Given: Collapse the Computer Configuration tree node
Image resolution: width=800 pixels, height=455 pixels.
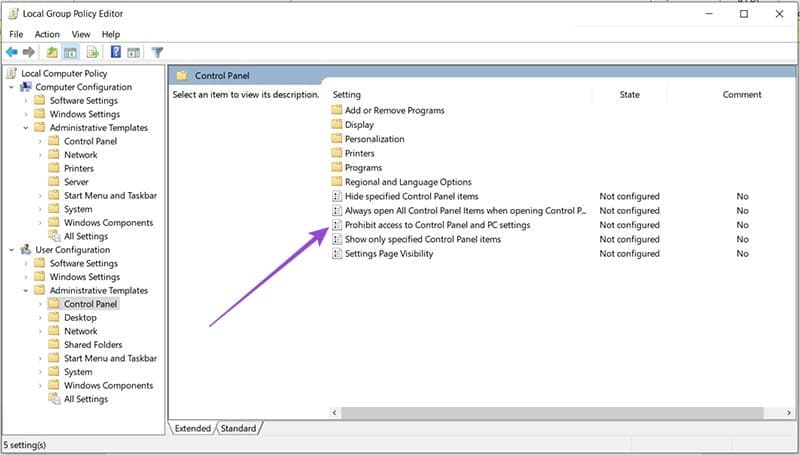Looking at the screenshot, I should point(11,87).
